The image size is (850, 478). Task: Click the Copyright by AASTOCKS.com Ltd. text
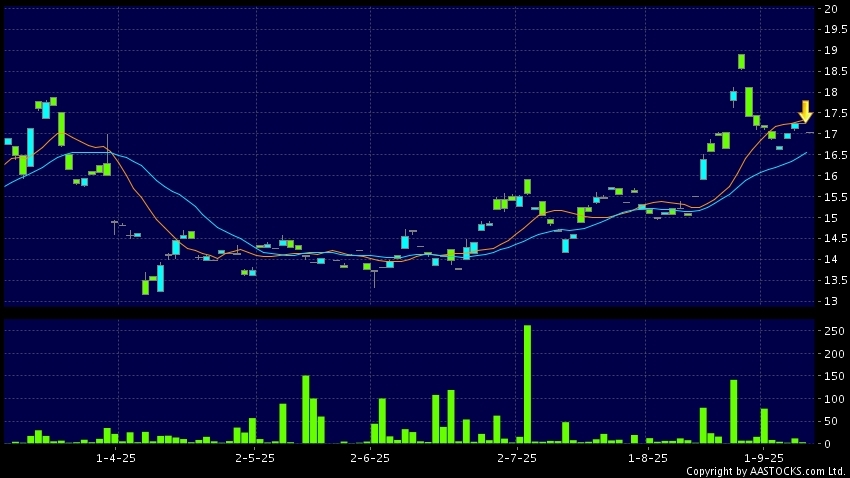pyautogui.click(x=765, y=471)
